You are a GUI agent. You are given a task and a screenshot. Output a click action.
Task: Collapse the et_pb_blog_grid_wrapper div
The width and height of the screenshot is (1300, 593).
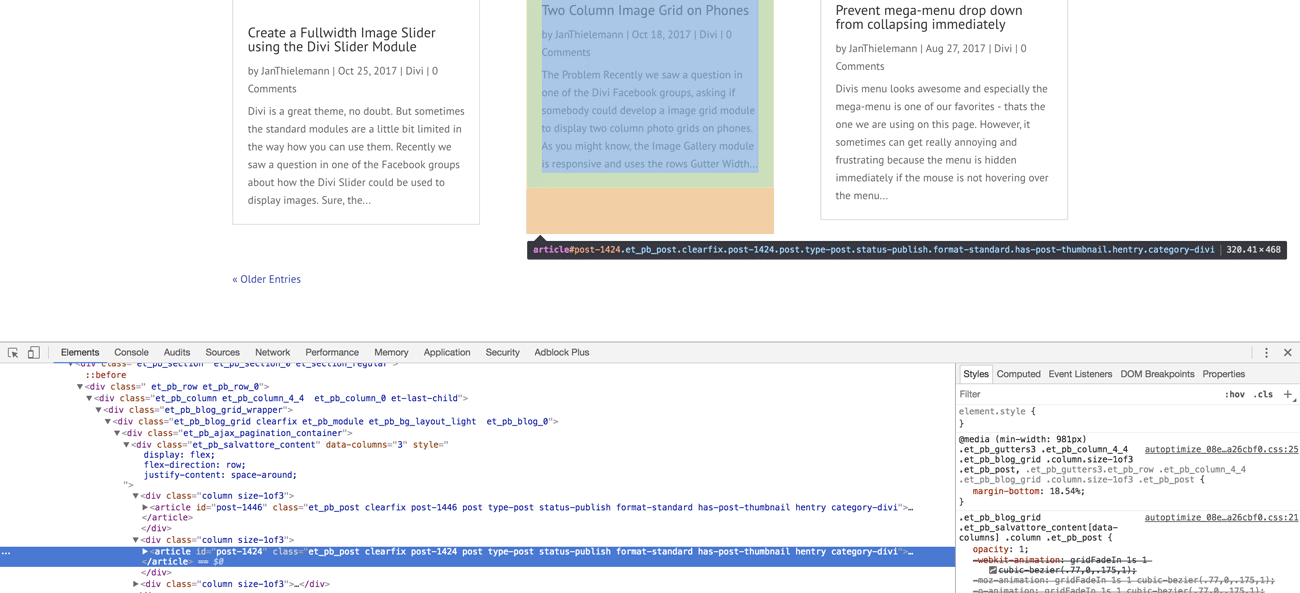(98, 410)
